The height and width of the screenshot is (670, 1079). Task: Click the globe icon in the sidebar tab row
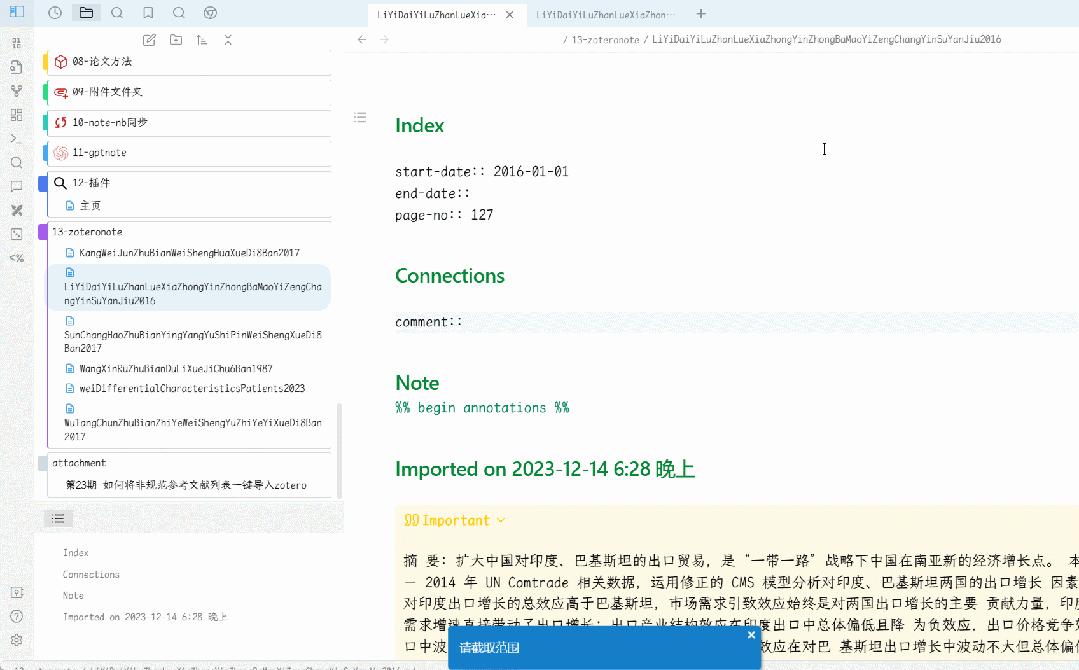click(x=210, y=12)
